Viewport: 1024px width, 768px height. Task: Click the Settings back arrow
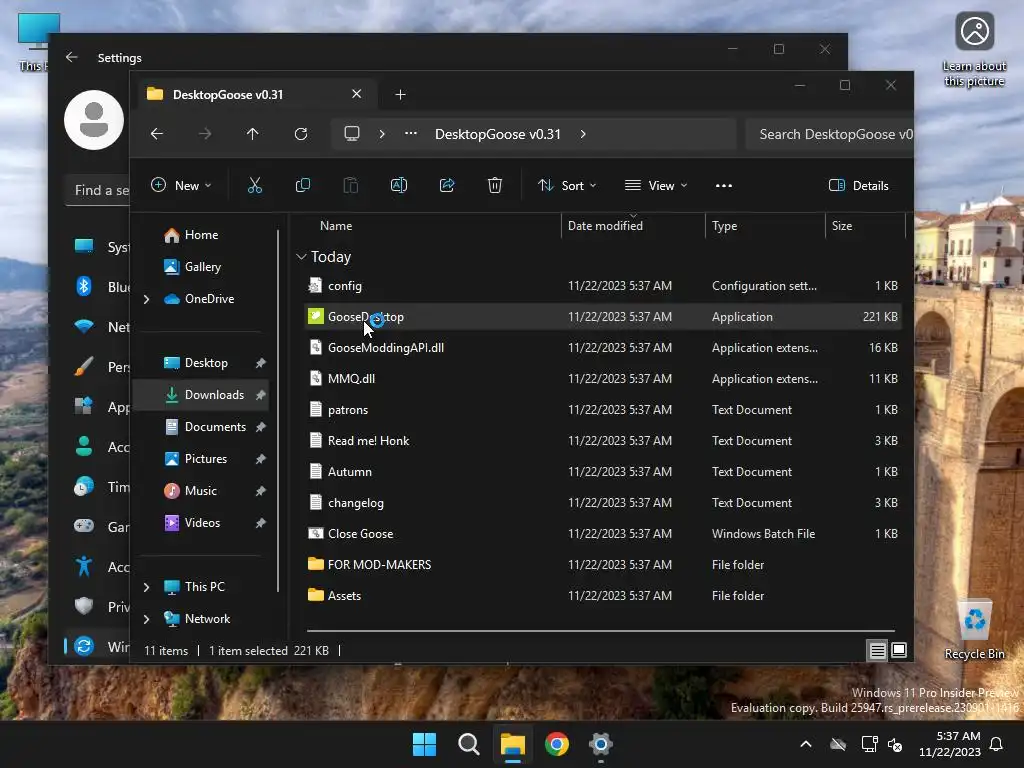tap(72, 57)
